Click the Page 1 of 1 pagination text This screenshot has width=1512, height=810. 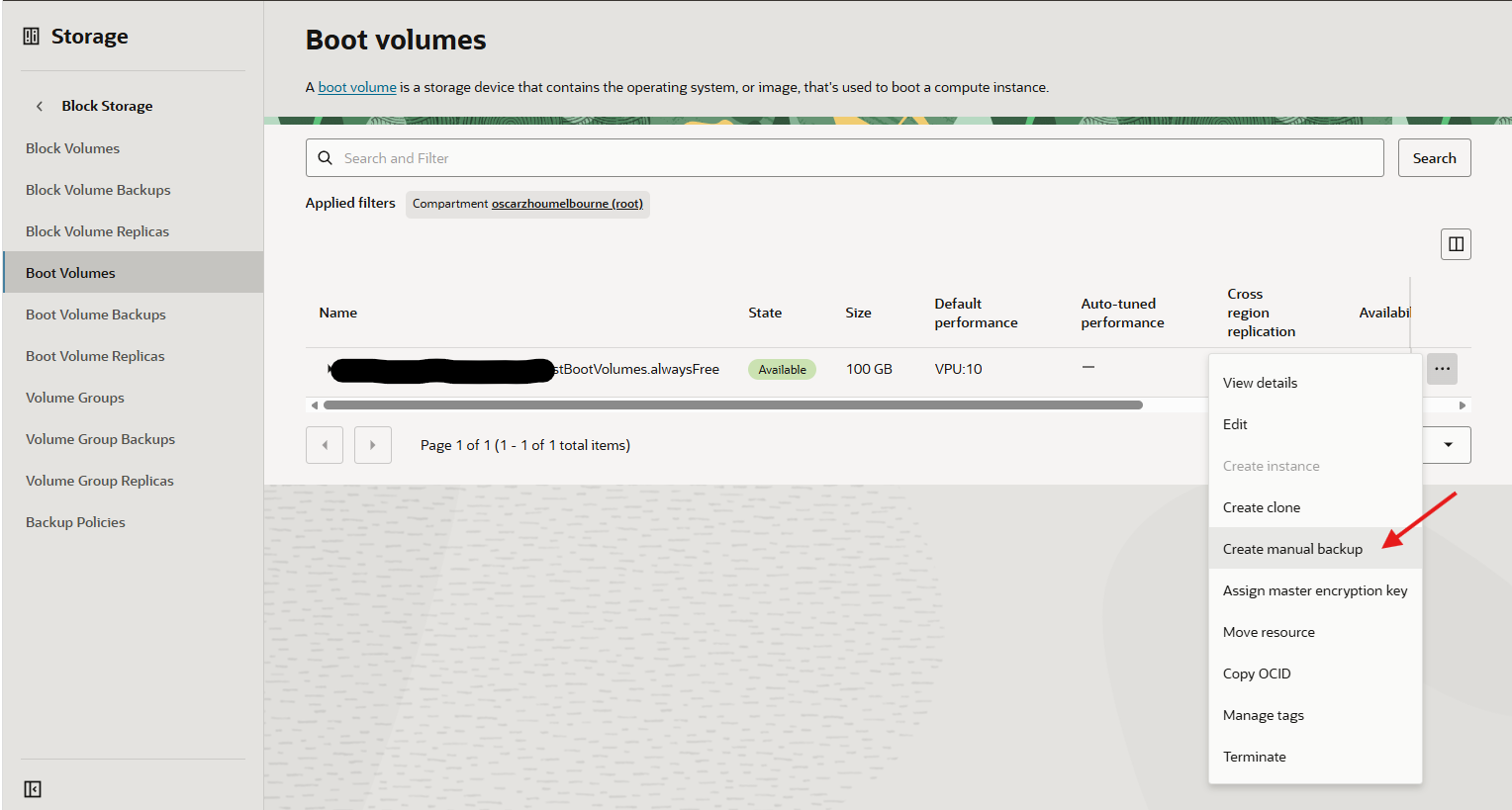[525, 445]
